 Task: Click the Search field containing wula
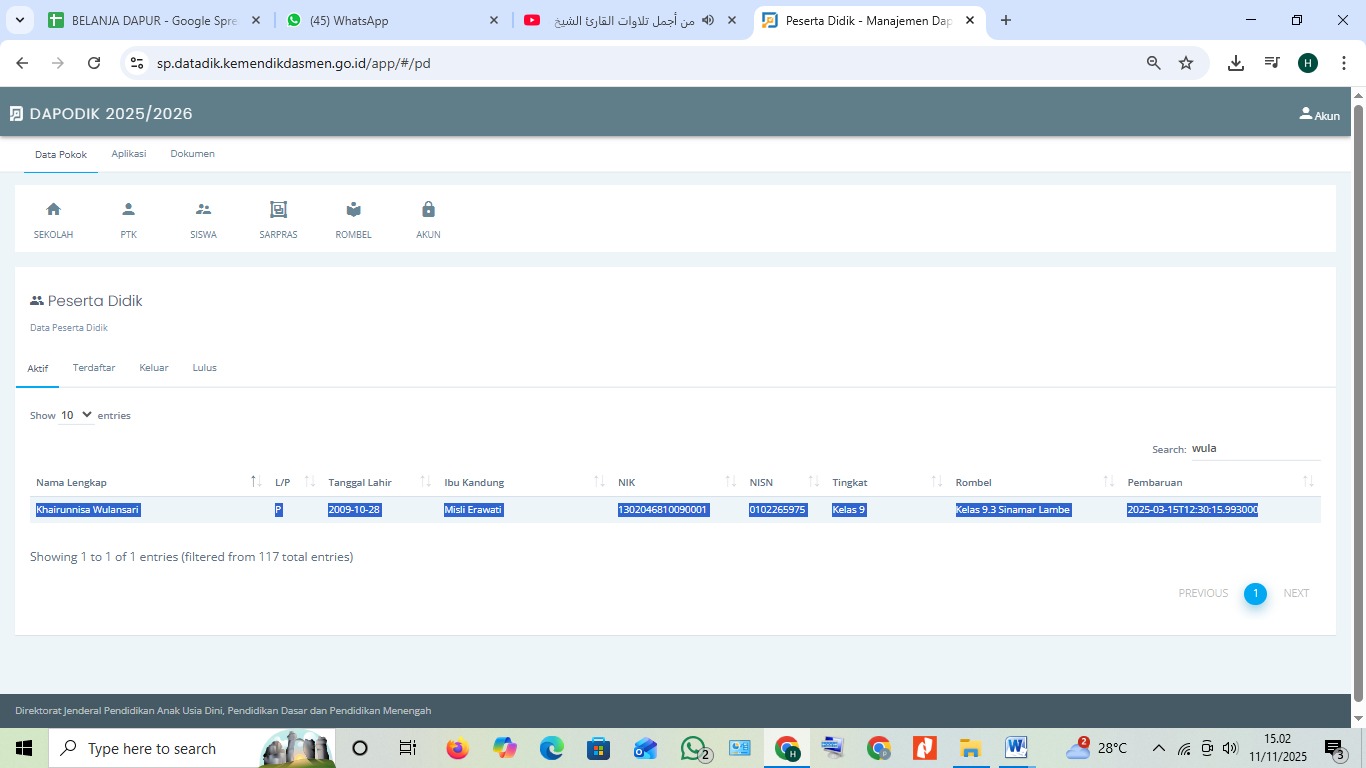[1254, 449]
